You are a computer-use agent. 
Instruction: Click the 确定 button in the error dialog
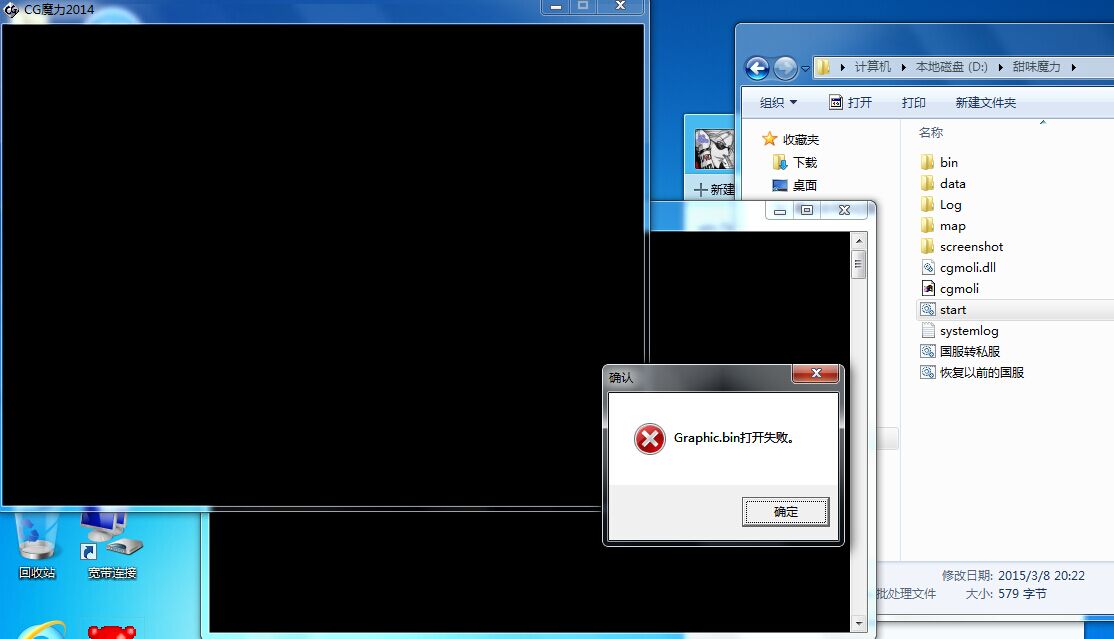[x=785, y=512]
